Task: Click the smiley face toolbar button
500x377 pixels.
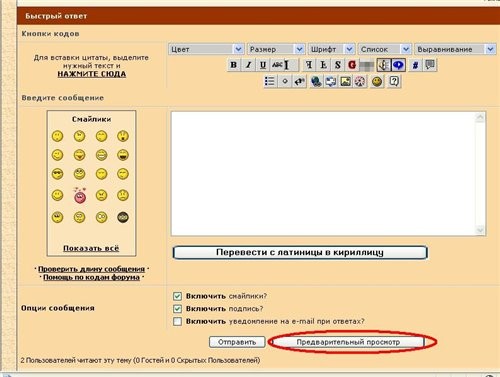Action: click(x=377, y=81)
